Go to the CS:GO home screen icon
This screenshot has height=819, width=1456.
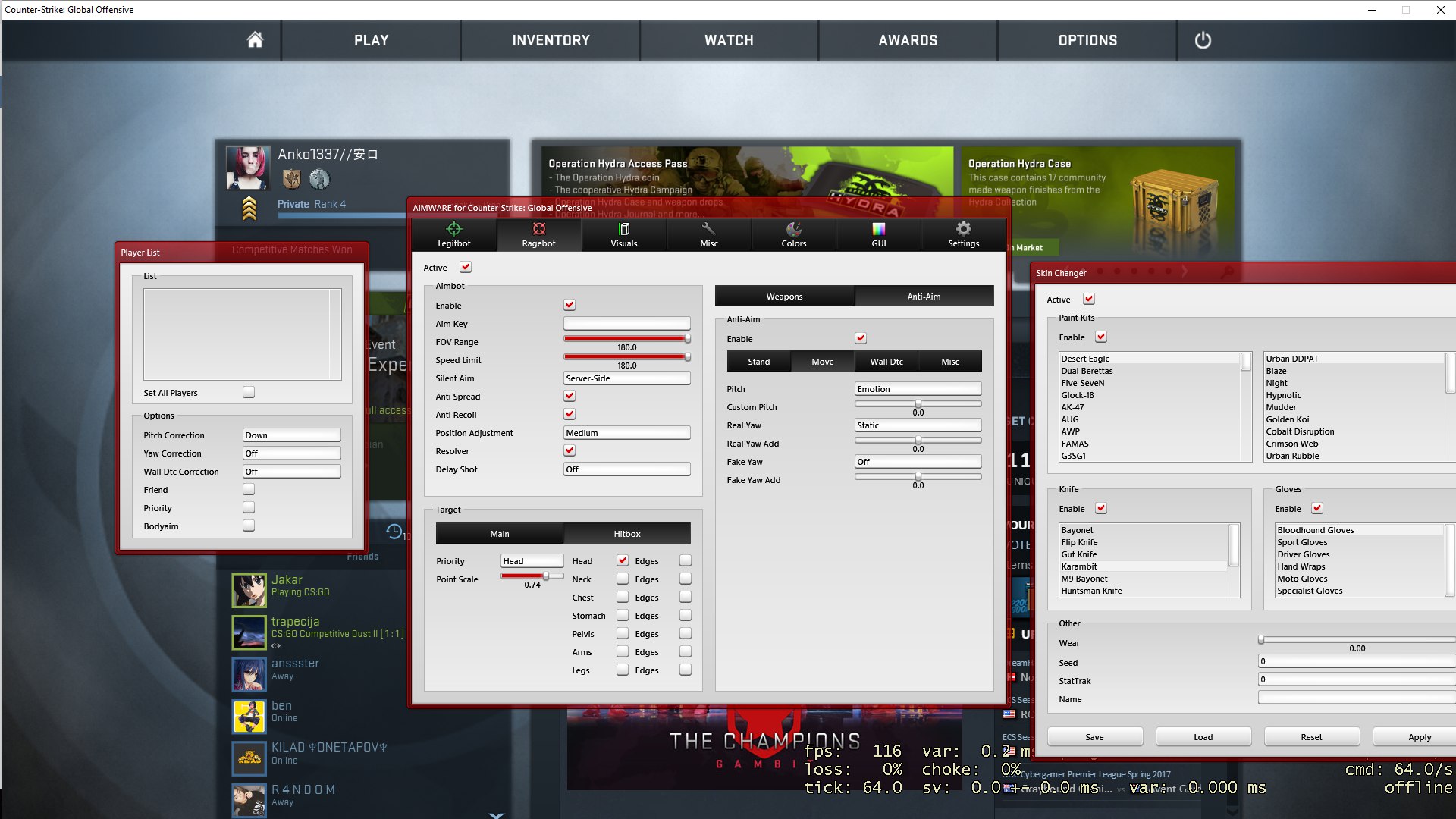point(255,40)
